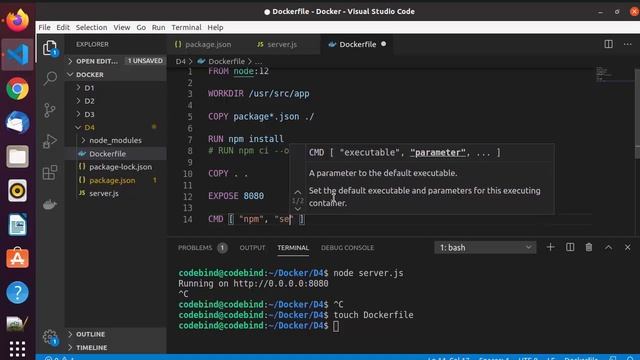Open Rhythmbox from the dock
This screenshot has height=360, width=640.
18,191
